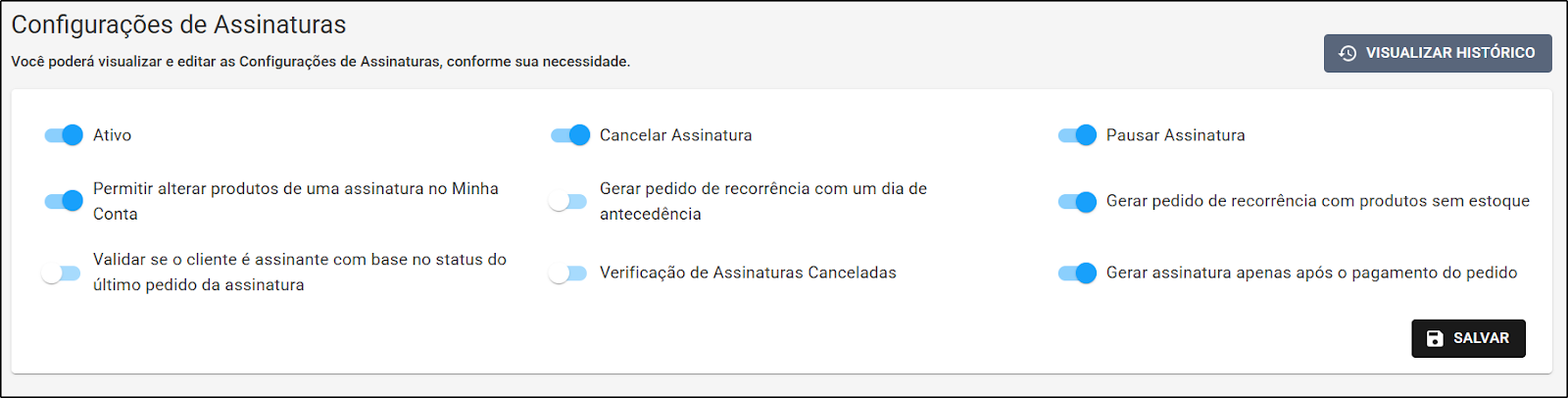
Task: Enable switch for validar se cliente é assinante
Action: pyautogui.click(x=61, y=273)
